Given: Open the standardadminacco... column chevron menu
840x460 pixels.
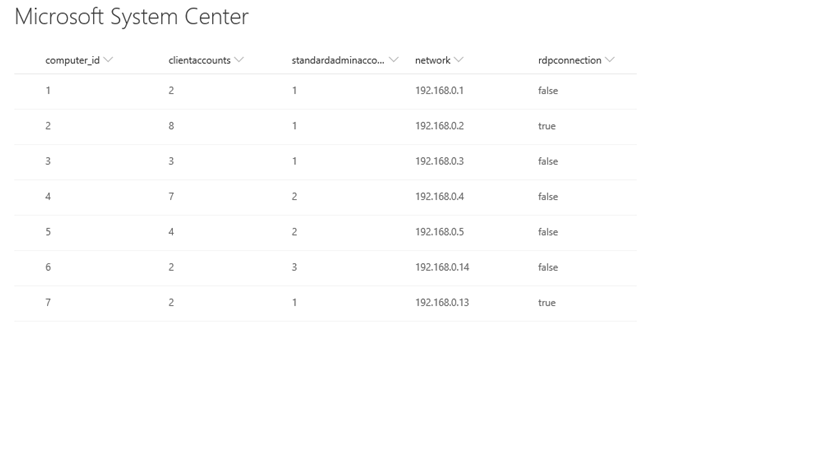Looking at the screenshot, I should pyautogui.click(x=394, y=60).
